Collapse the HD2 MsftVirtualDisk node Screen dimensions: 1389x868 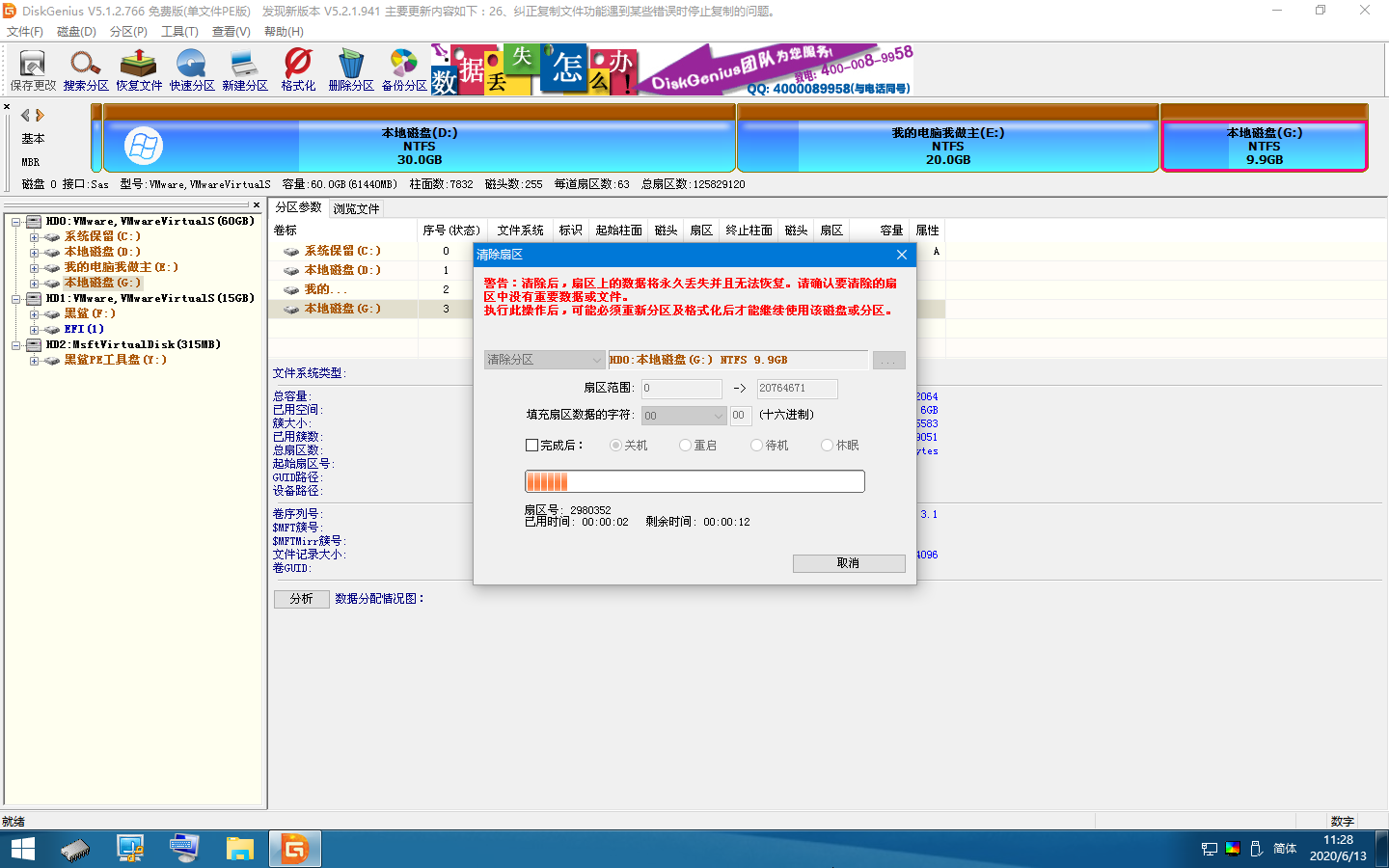point(16,345)
